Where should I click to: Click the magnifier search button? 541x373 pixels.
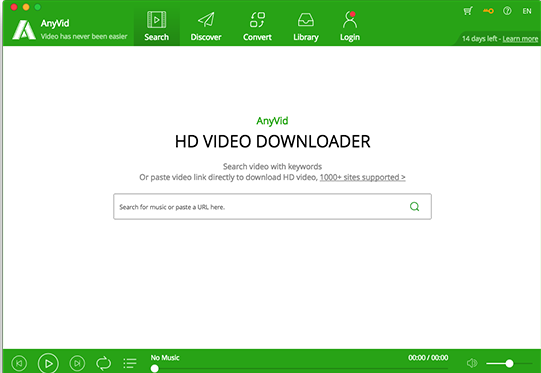tap(414, 206)
